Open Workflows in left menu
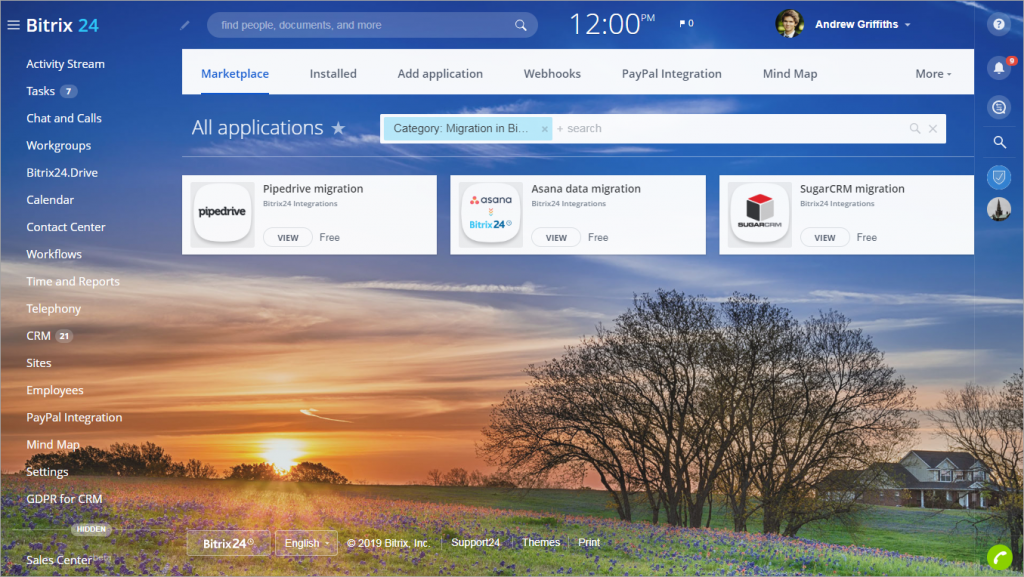This screenshot has width=1024, height=577. click(x=54, y=254)
